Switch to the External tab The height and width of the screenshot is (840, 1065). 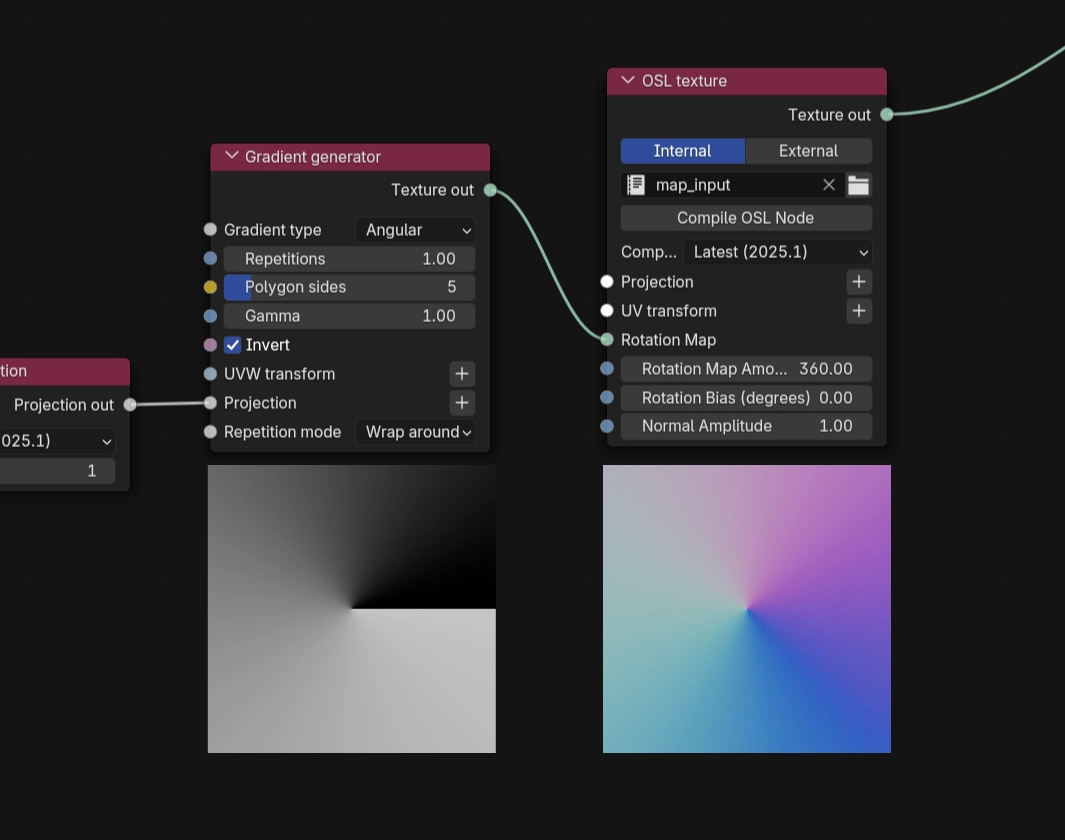click(808, 150)
